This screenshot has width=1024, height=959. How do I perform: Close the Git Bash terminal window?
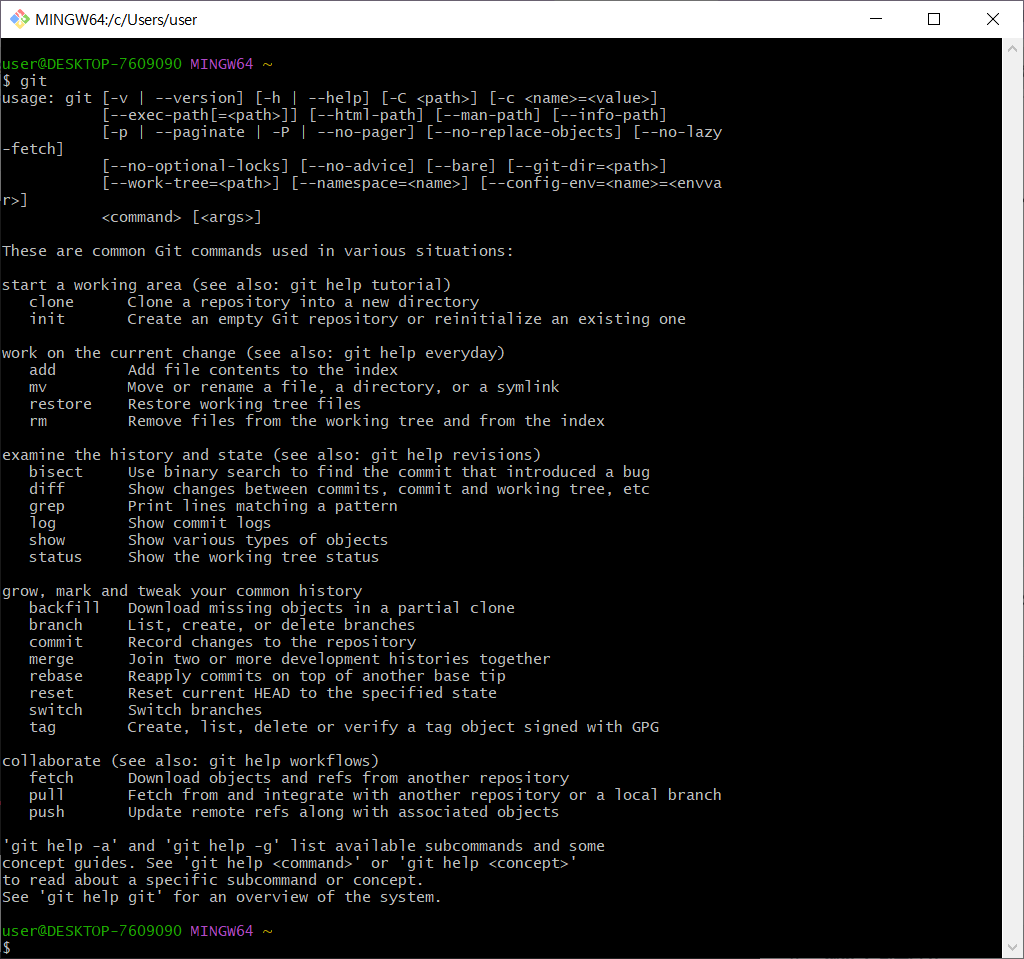(993, 19)
